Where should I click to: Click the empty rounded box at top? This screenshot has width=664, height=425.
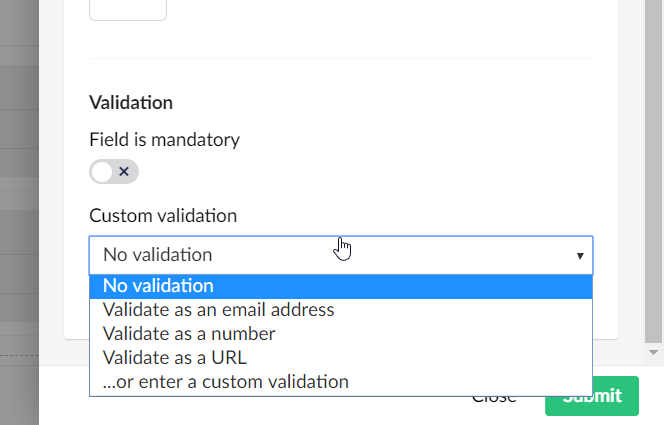point(128,9)
